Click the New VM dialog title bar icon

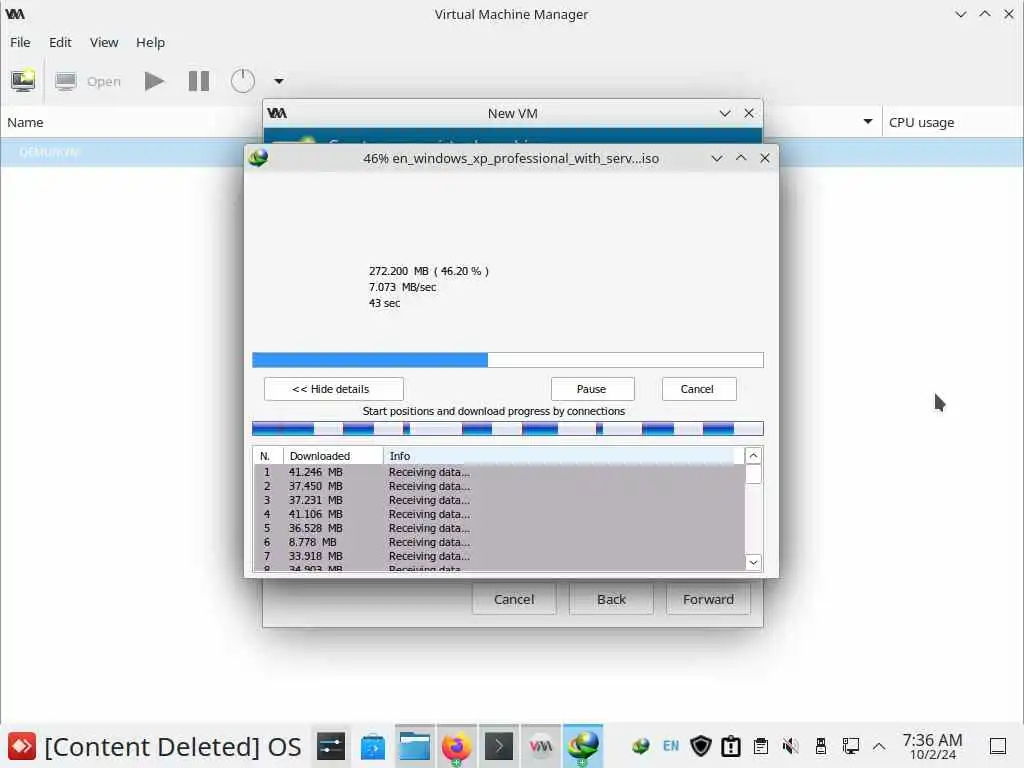tap(278, 113)
